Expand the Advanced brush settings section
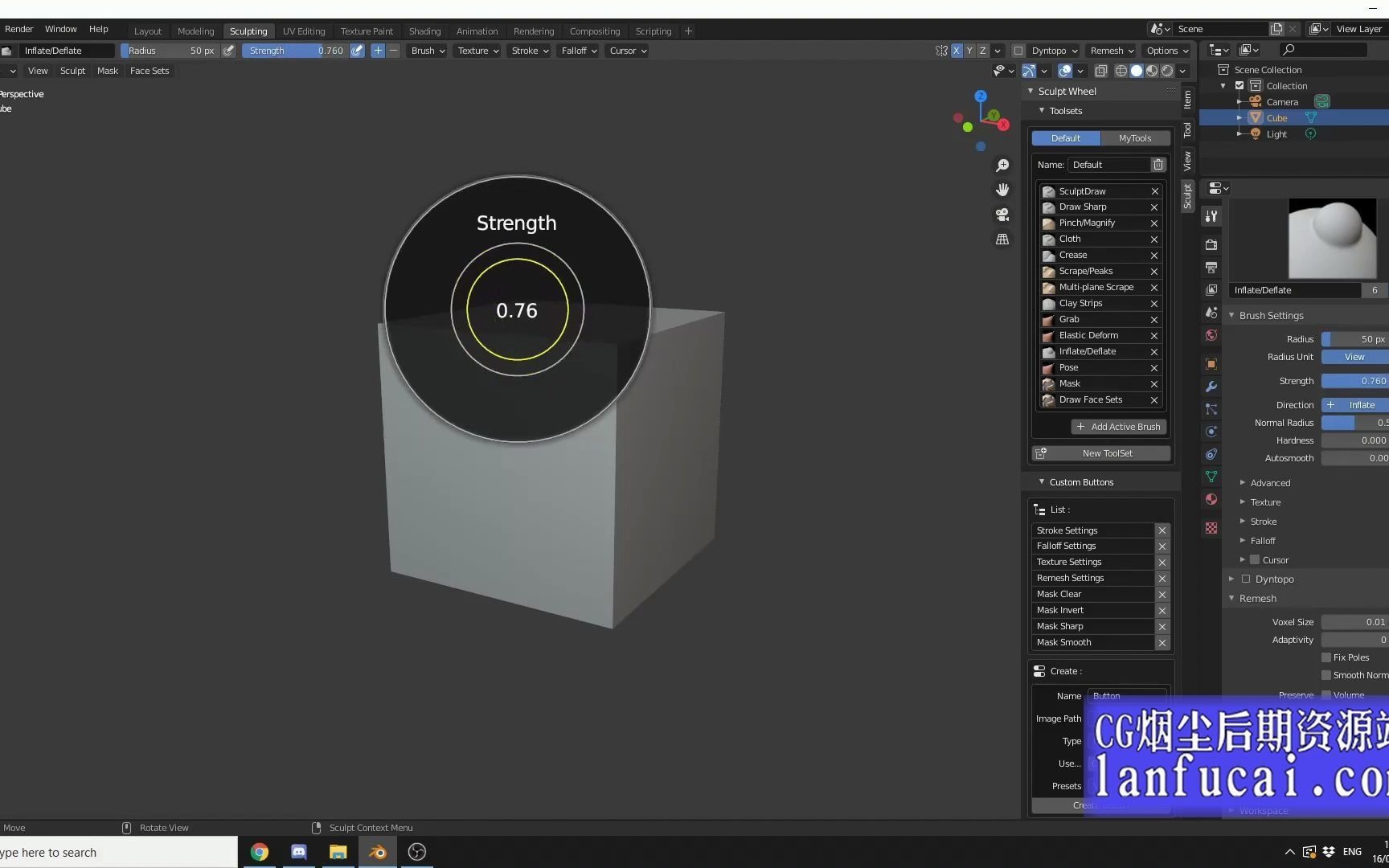The image size is (1389, 868). [x=1270, y=482]
